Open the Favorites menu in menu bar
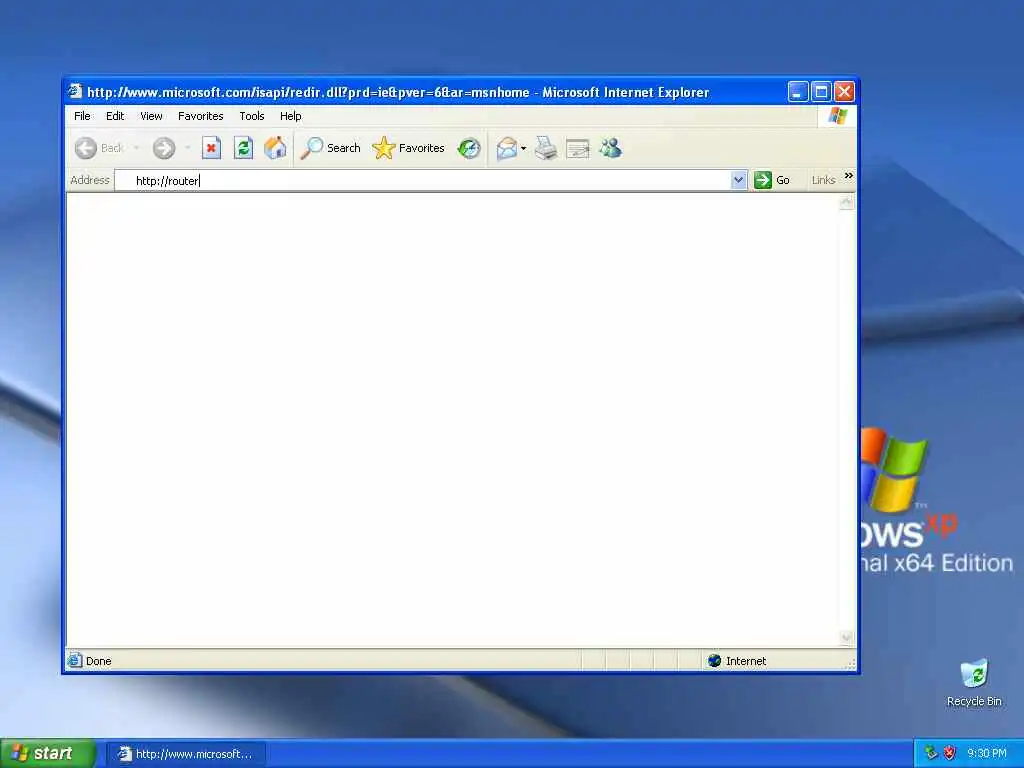1024x768 pixels. (x=200, y=116)
